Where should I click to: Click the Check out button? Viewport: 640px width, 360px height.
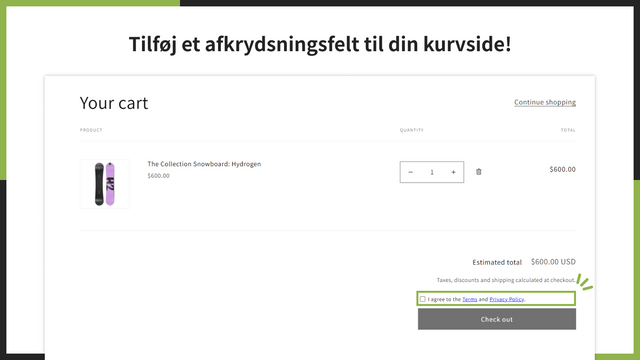click(497, 319)
